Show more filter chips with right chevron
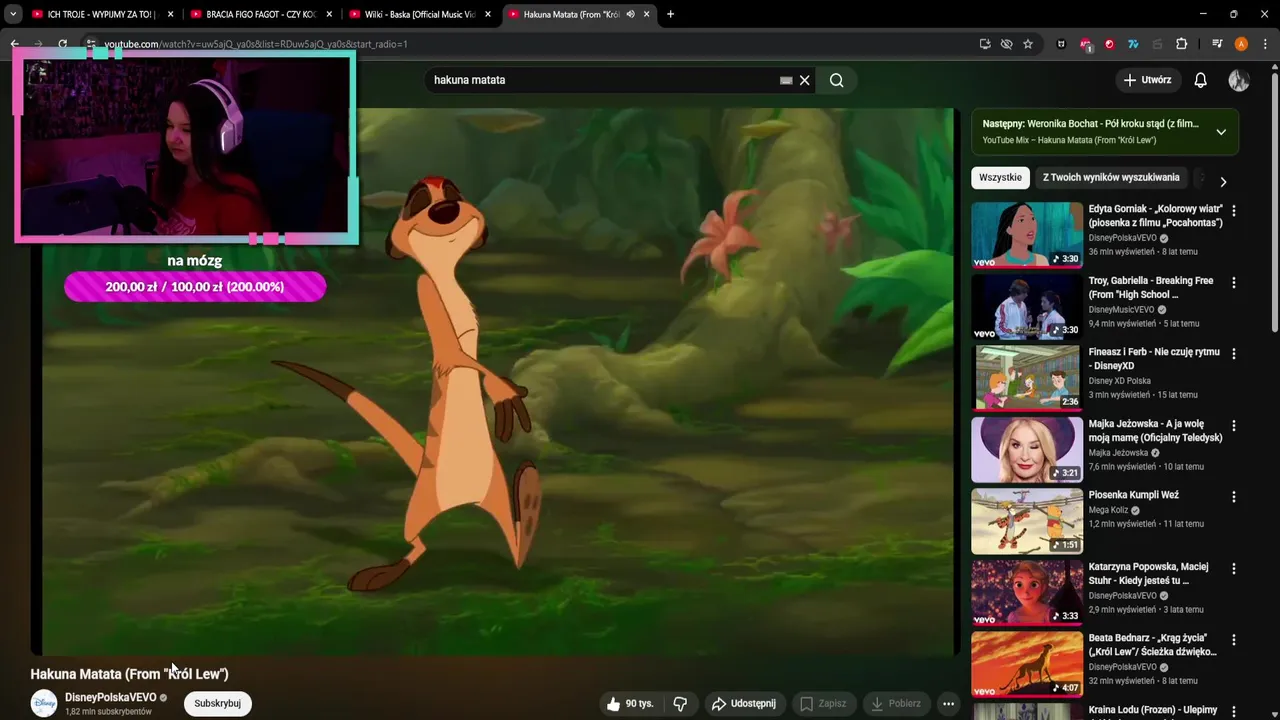The height and width of the screenshot is (720, 1280). [1222, 182]
